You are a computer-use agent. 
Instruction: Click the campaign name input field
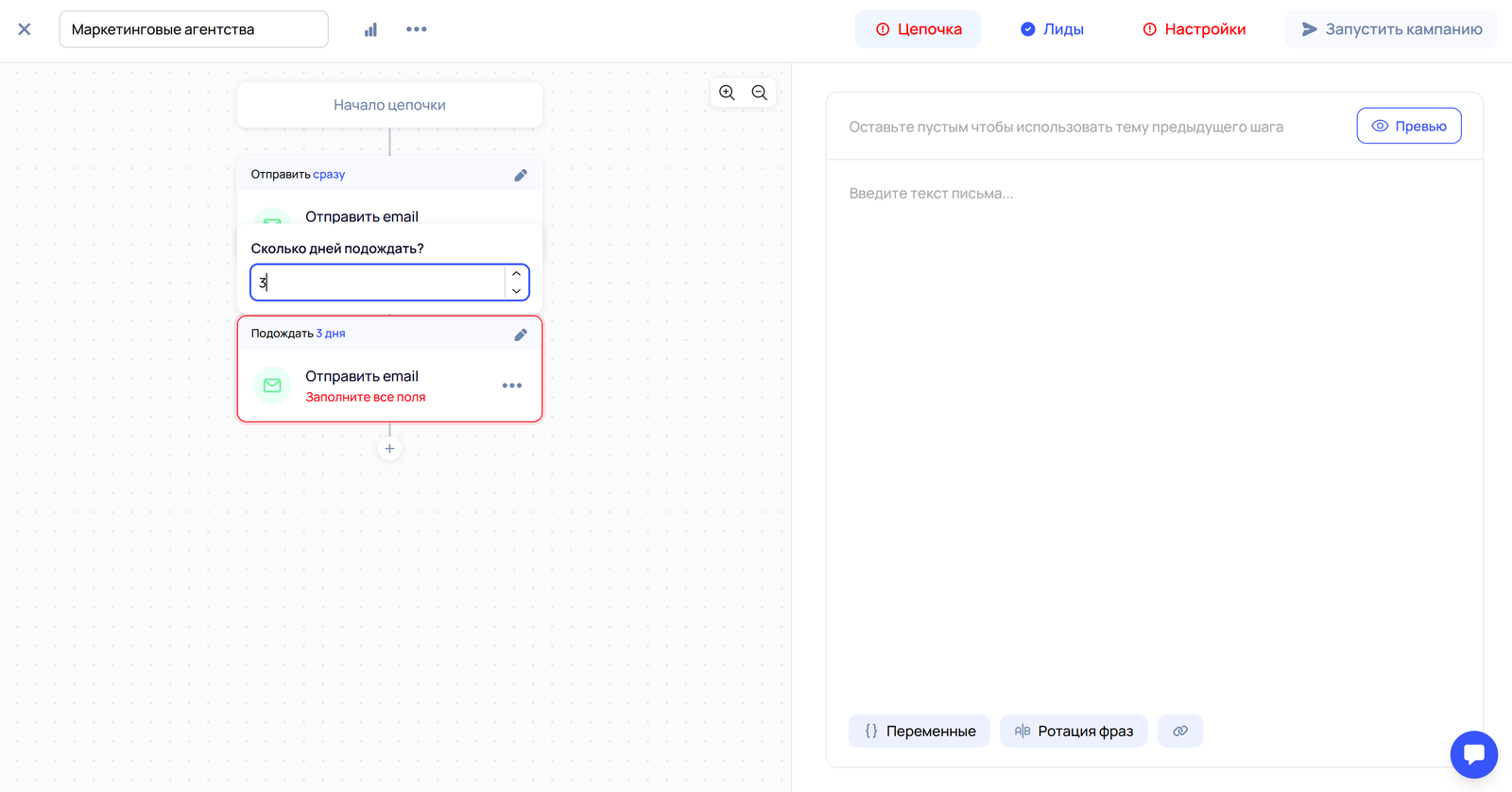194,29
